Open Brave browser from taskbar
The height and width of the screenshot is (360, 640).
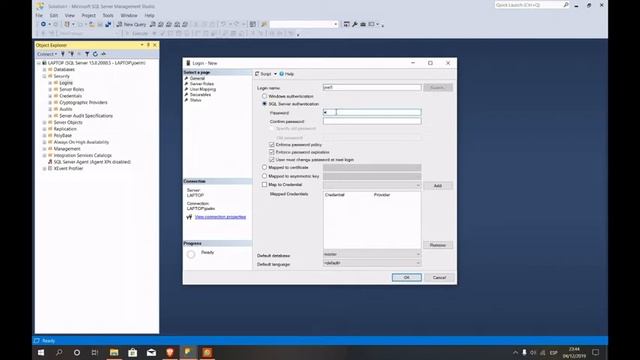pyautogui.click(x=170, y=352)
